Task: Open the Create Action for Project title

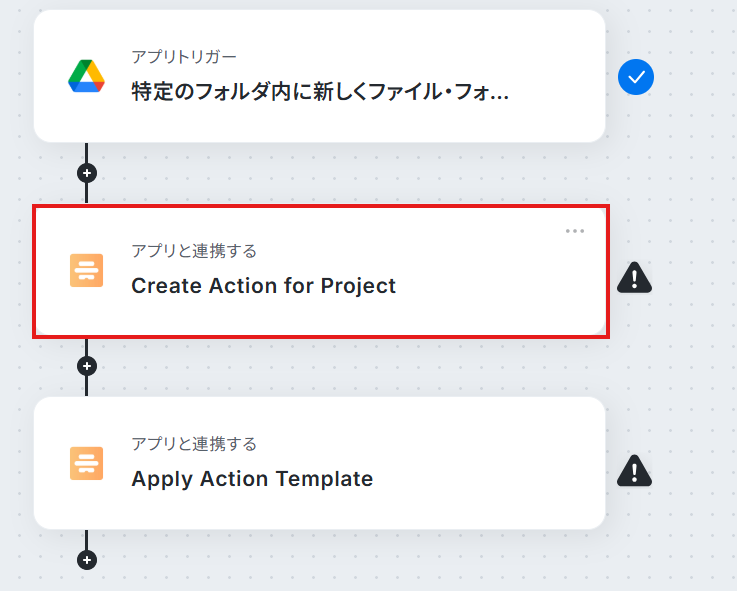Action: 263,286
